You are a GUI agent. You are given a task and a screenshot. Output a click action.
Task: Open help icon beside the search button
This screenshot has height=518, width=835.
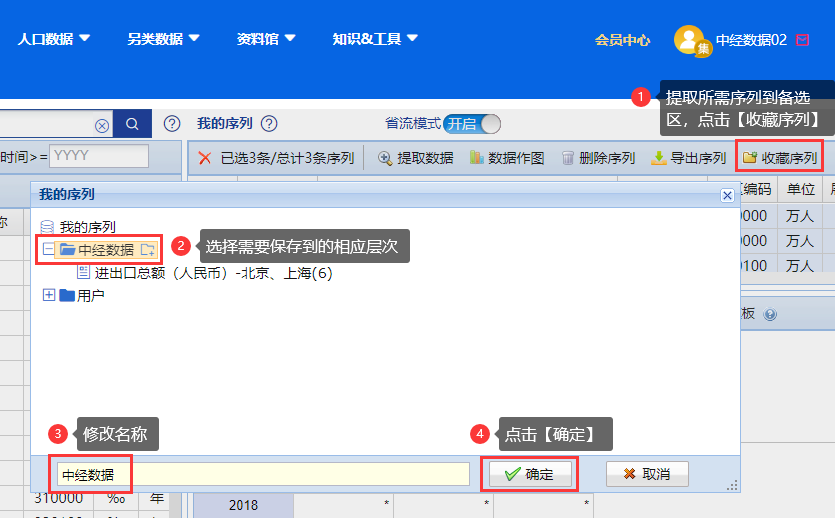coord(172,124)
